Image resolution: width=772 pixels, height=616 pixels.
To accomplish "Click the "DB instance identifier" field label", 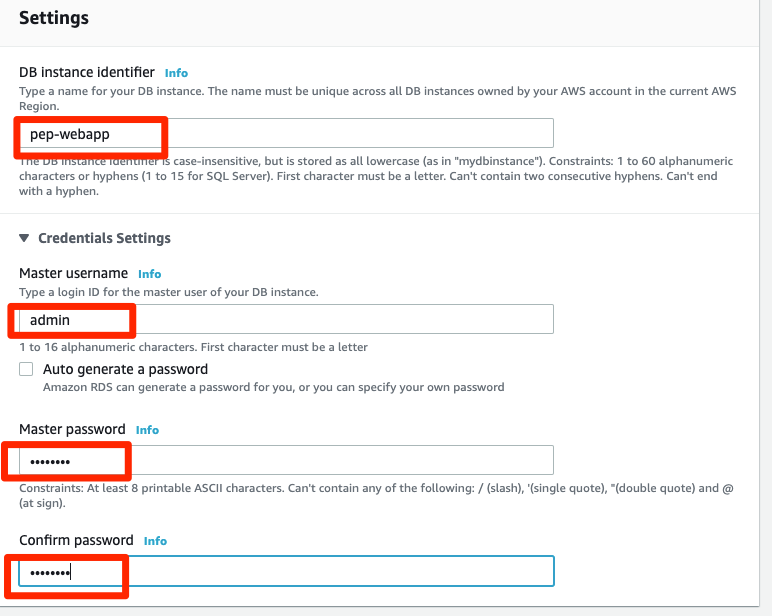I will pos(87,72).
